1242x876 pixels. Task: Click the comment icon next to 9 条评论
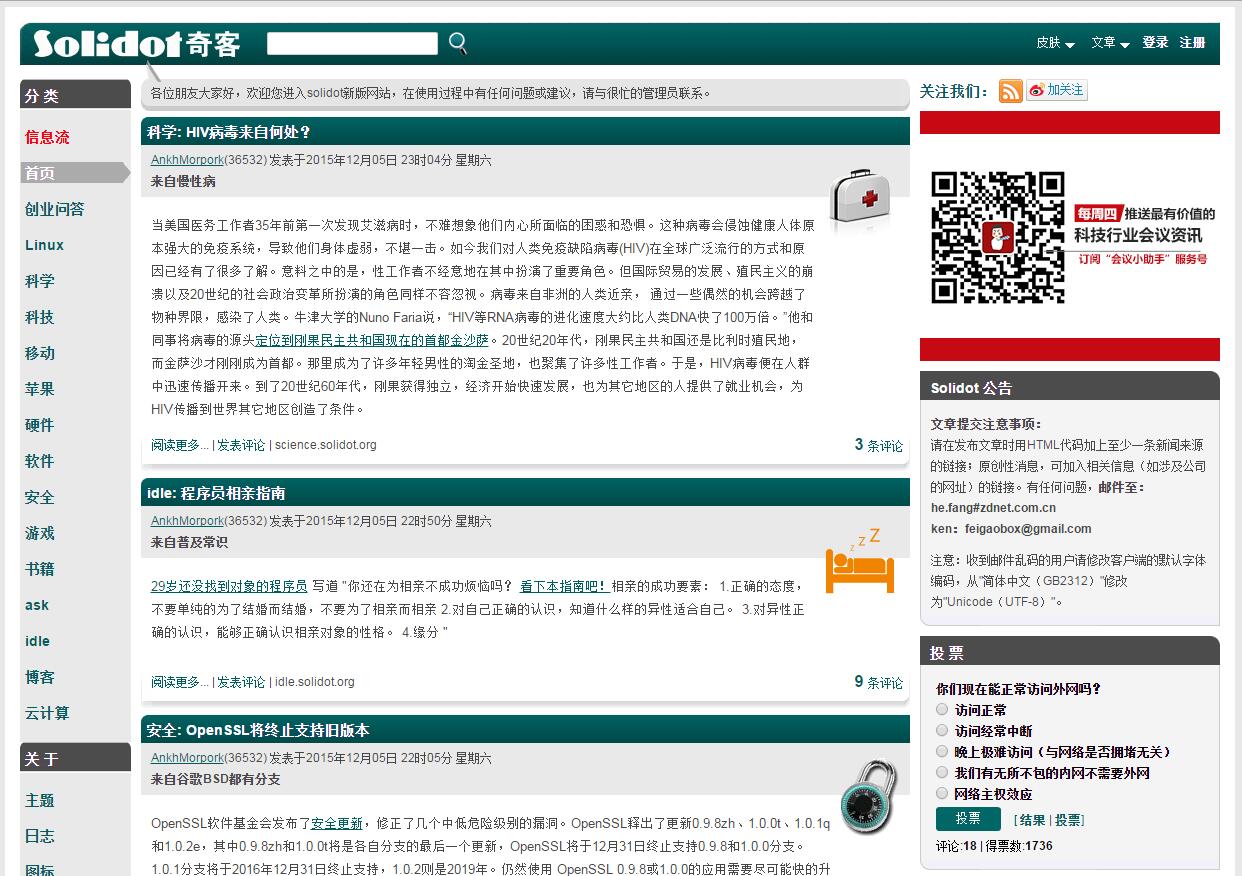[875, 681]
